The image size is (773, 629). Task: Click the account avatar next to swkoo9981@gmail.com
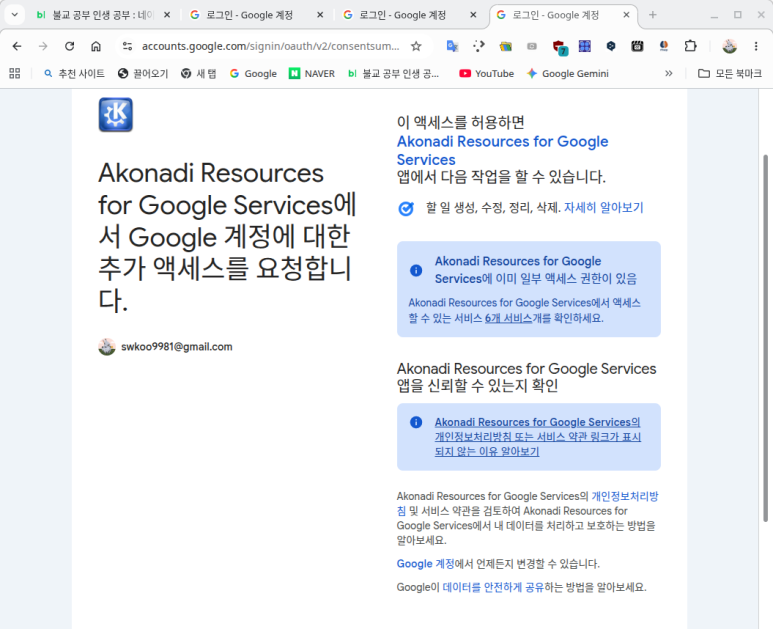coord(107,347)
